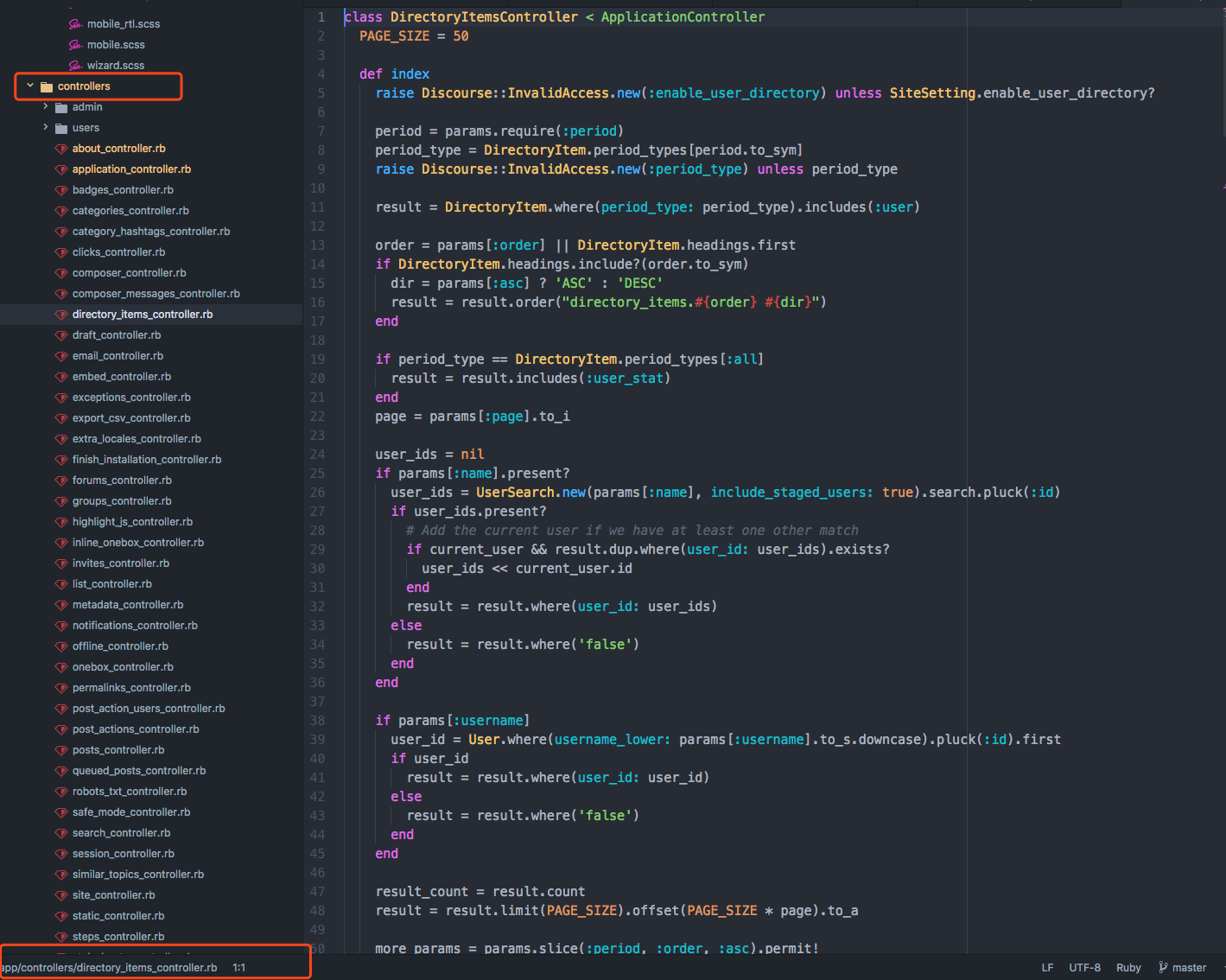Screen dimensions: 1226x980
Task: Place cursor on line 24 in gutter
Action: pos(318,455)
